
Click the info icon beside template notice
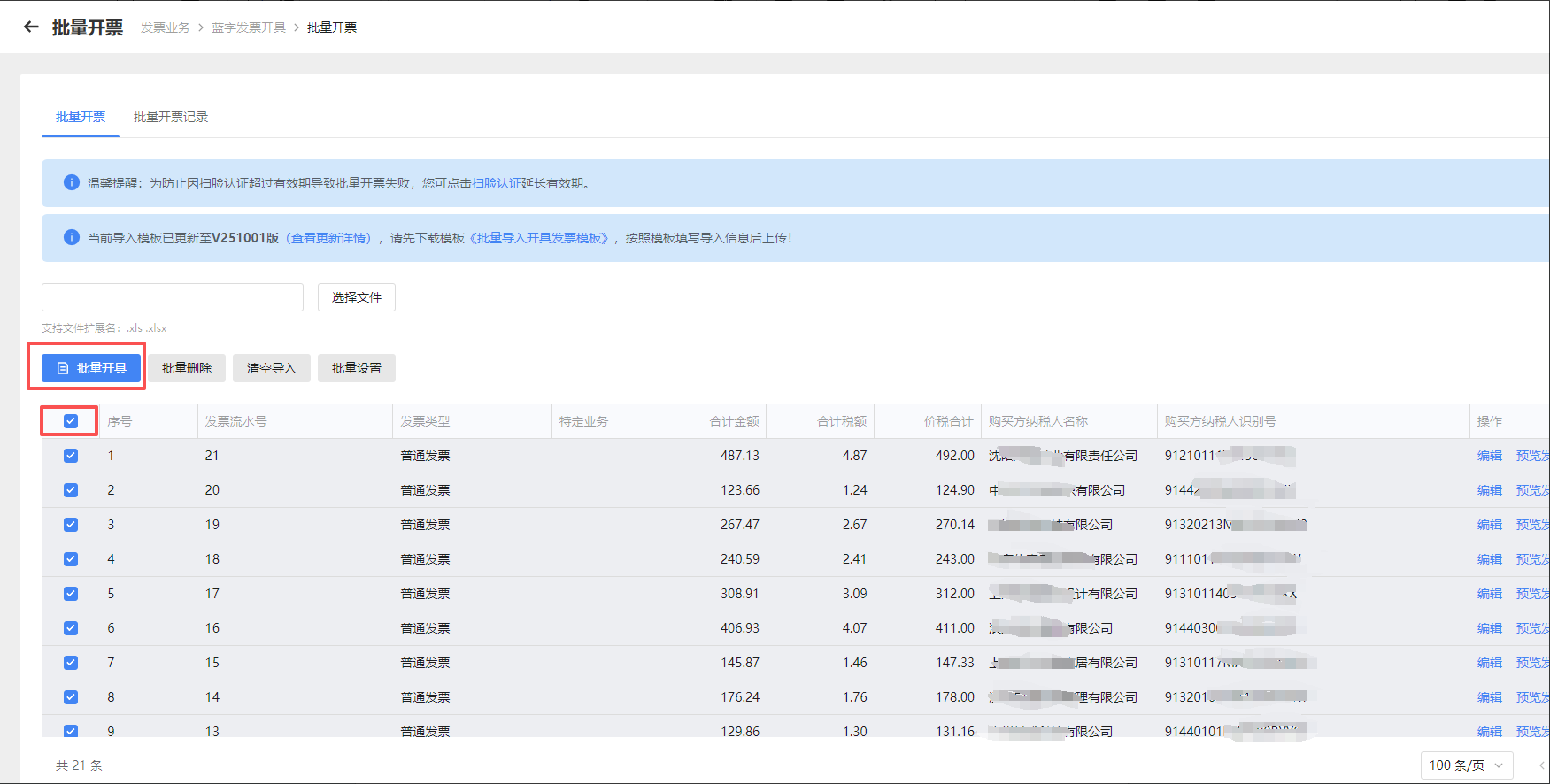pyautogui.click(x=72, y=237)
